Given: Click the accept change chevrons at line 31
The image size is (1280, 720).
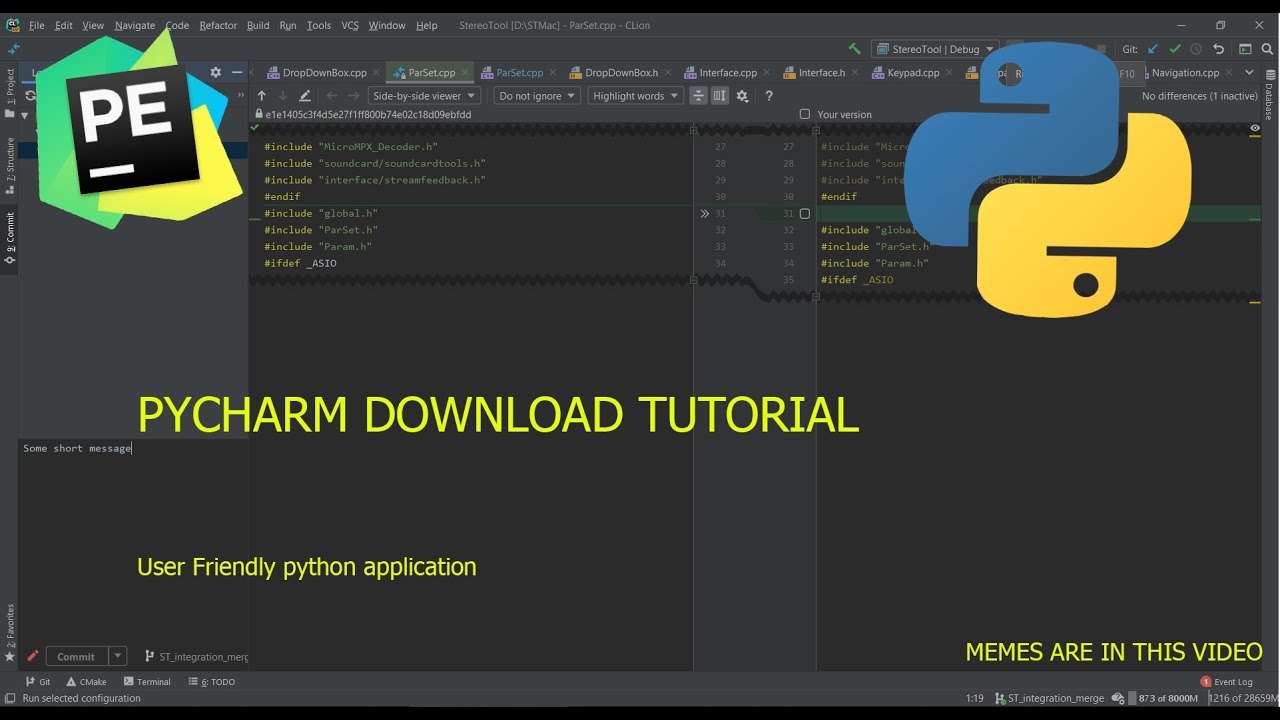Looking at the screenshot, I should [704, 214].
